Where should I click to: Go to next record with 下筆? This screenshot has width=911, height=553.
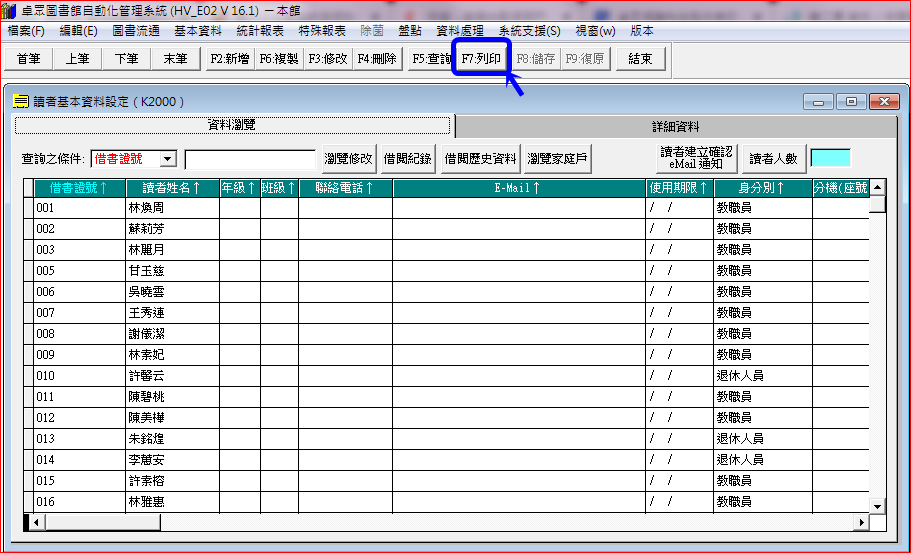tap(126, 59)
